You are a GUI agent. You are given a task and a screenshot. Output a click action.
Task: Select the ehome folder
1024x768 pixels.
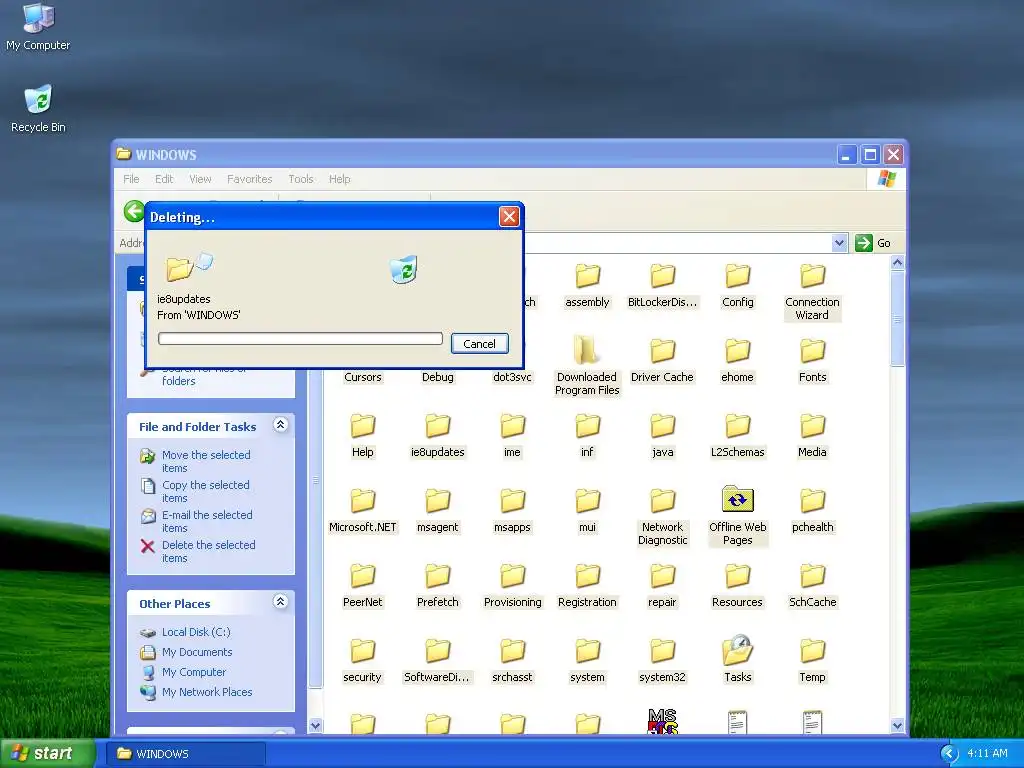click(737, 360)
